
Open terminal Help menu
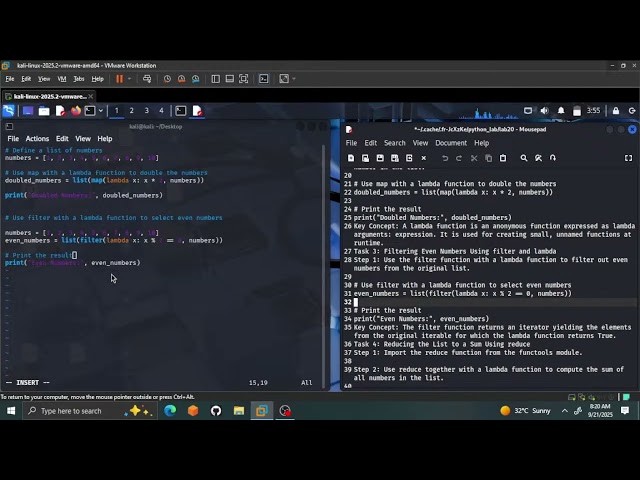[x=105, y=139]
